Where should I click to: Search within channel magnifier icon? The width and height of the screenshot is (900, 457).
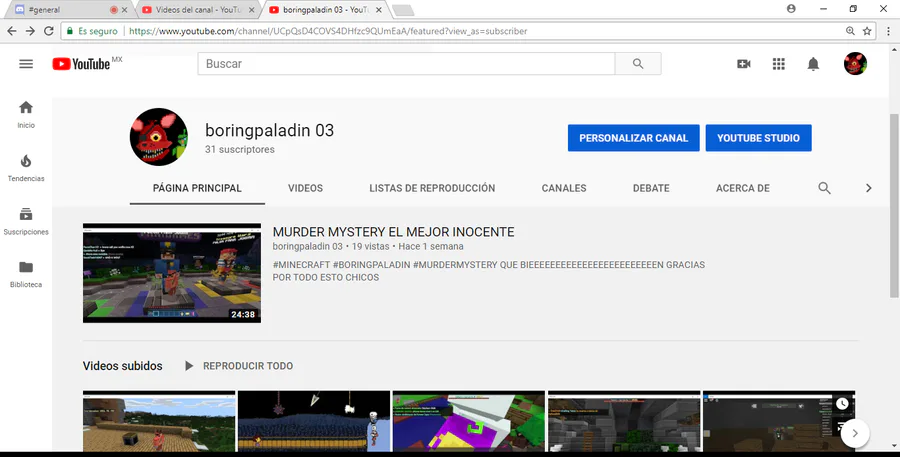coord(824,188)
